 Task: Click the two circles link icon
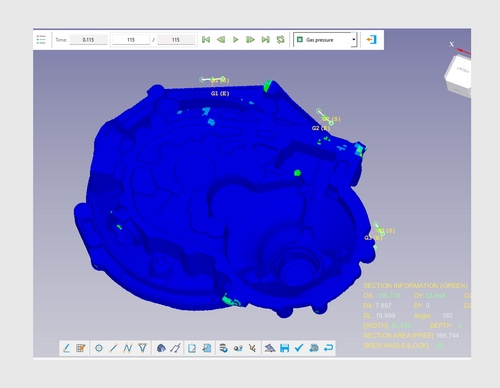point(238,348)
